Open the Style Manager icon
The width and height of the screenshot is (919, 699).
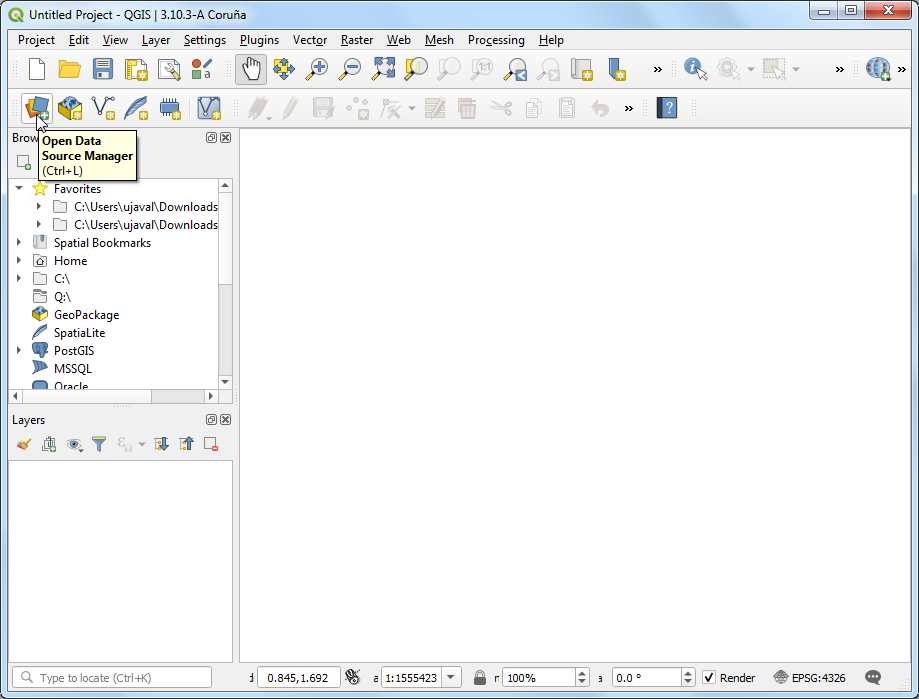(x=202, y=69)
